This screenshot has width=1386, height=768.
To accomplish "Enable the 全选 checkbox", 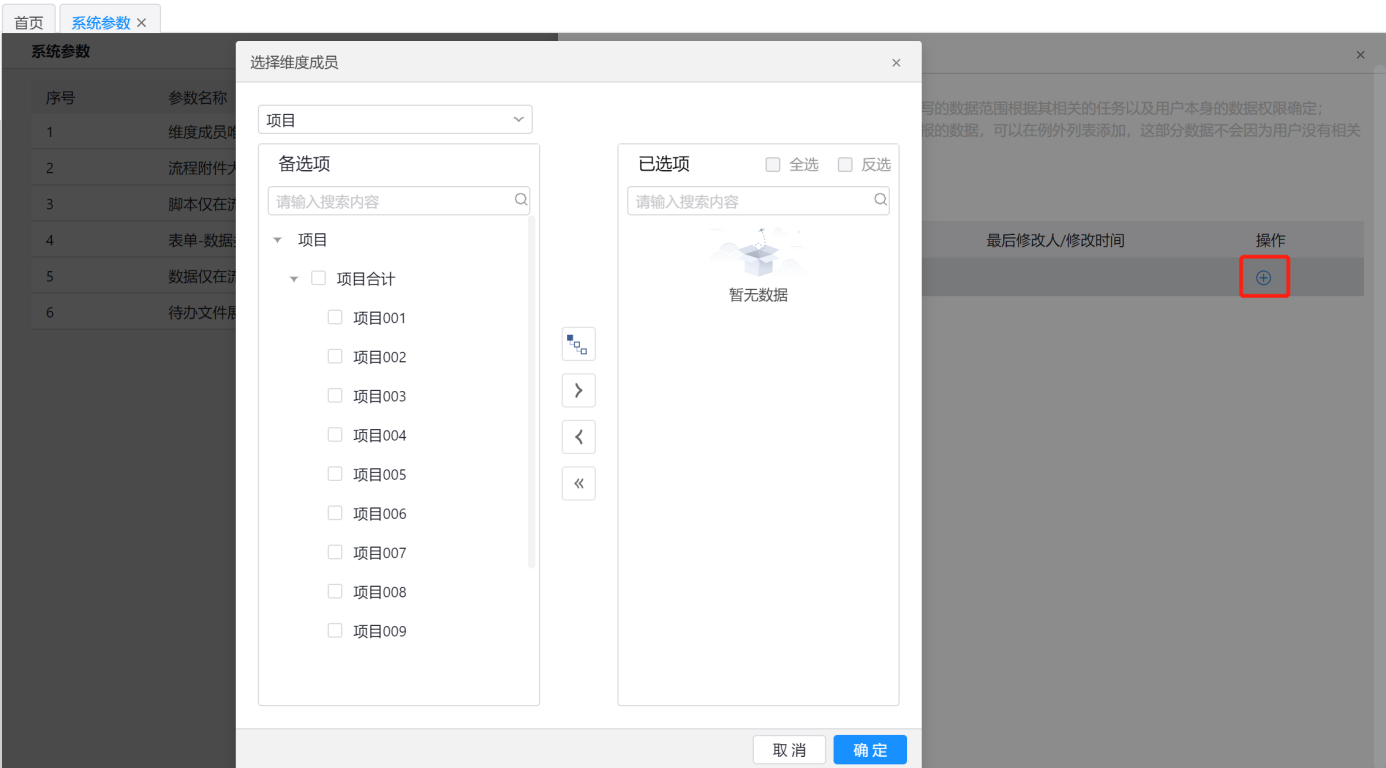I will tap(773, 164).
